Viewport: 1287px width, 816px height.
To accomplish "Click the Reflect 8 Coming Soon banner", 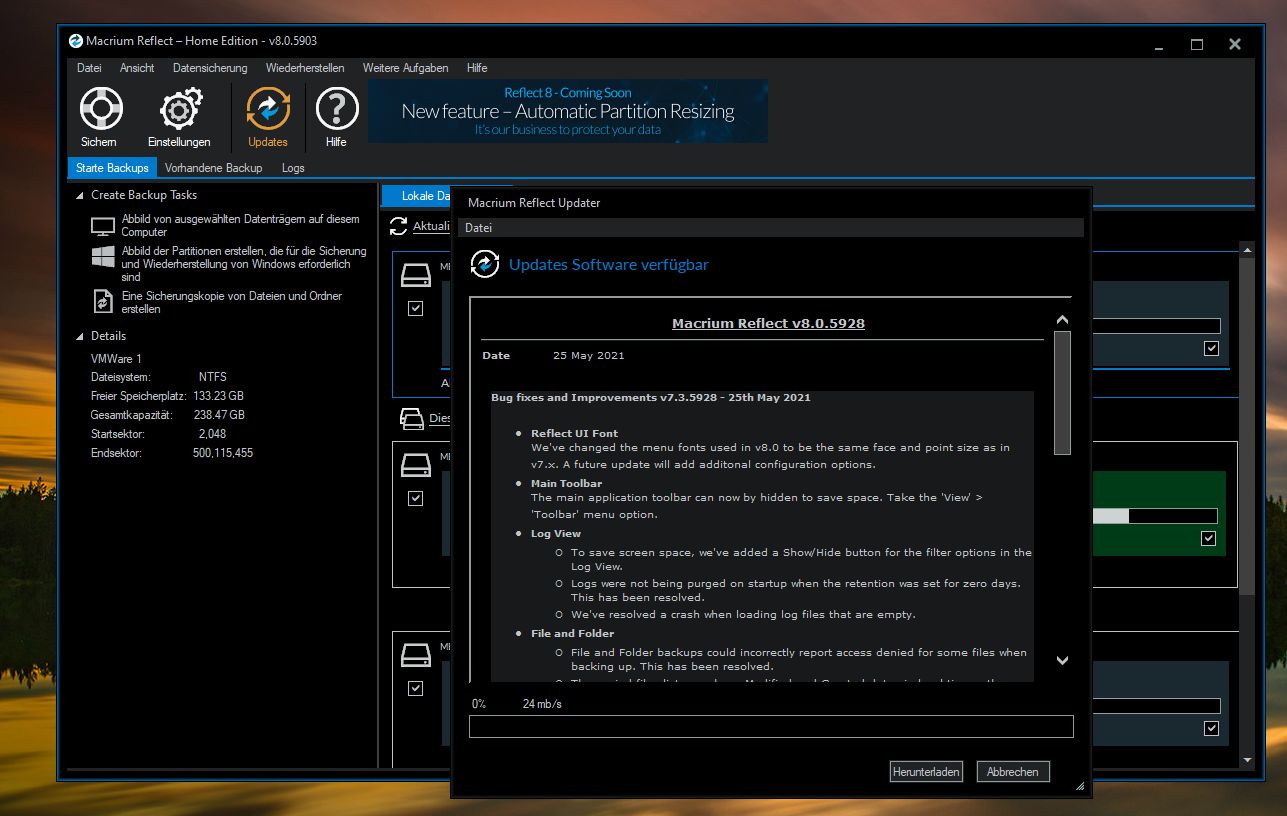I will [568, 111].
